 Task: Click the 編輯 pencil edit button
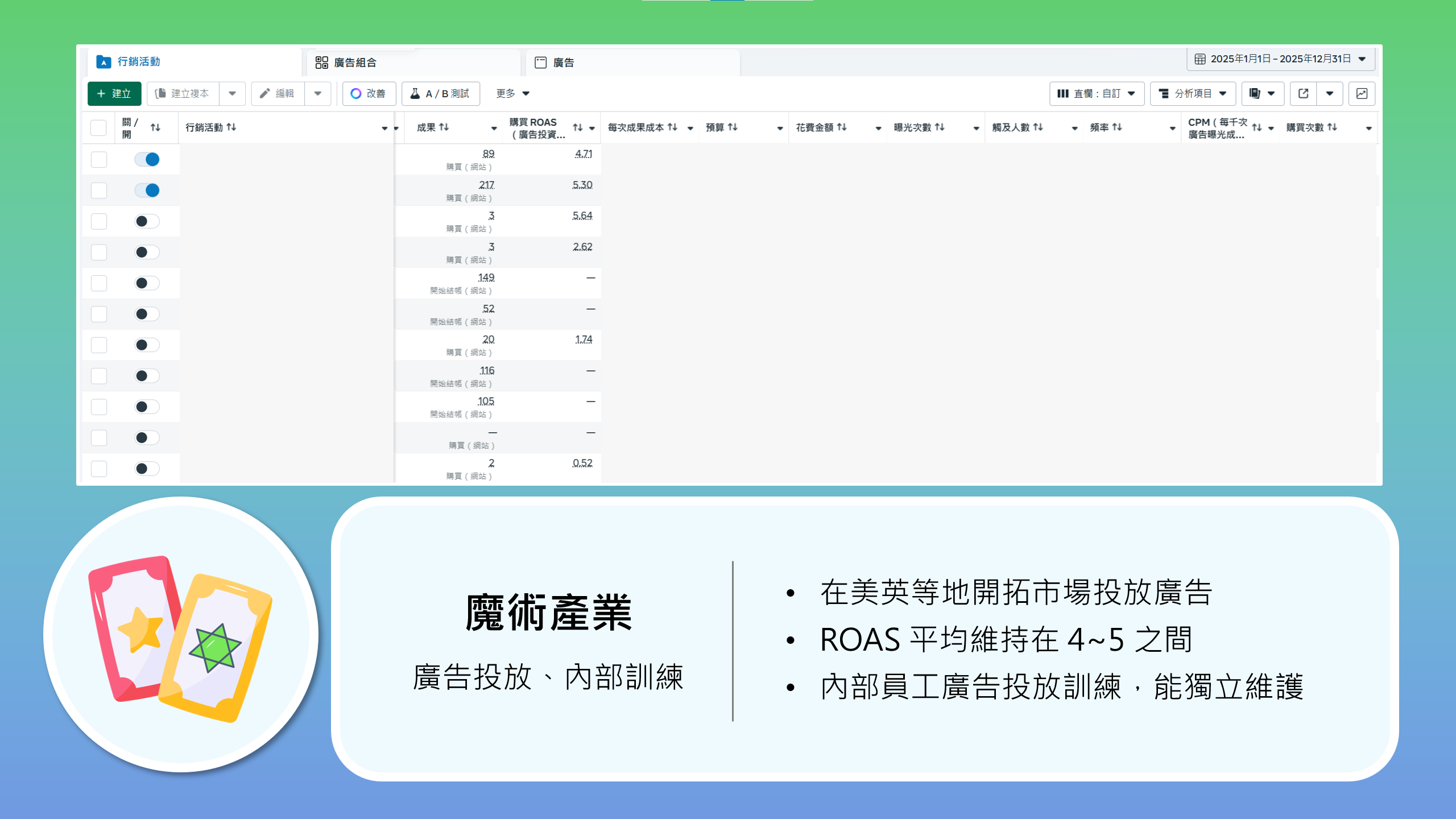point(278,93)
